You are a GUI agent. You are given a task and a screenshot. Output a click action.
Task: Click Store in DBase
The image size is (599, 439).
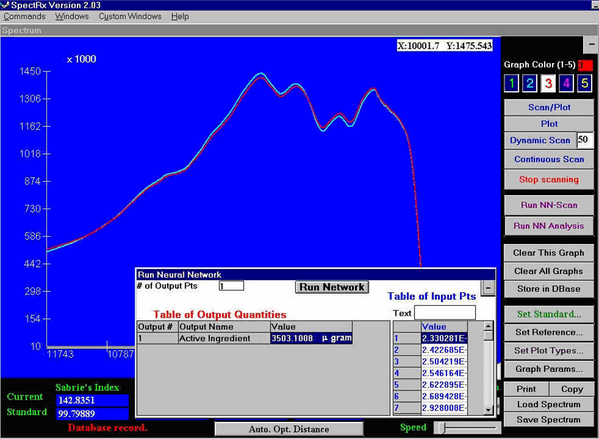click(549, 289)
